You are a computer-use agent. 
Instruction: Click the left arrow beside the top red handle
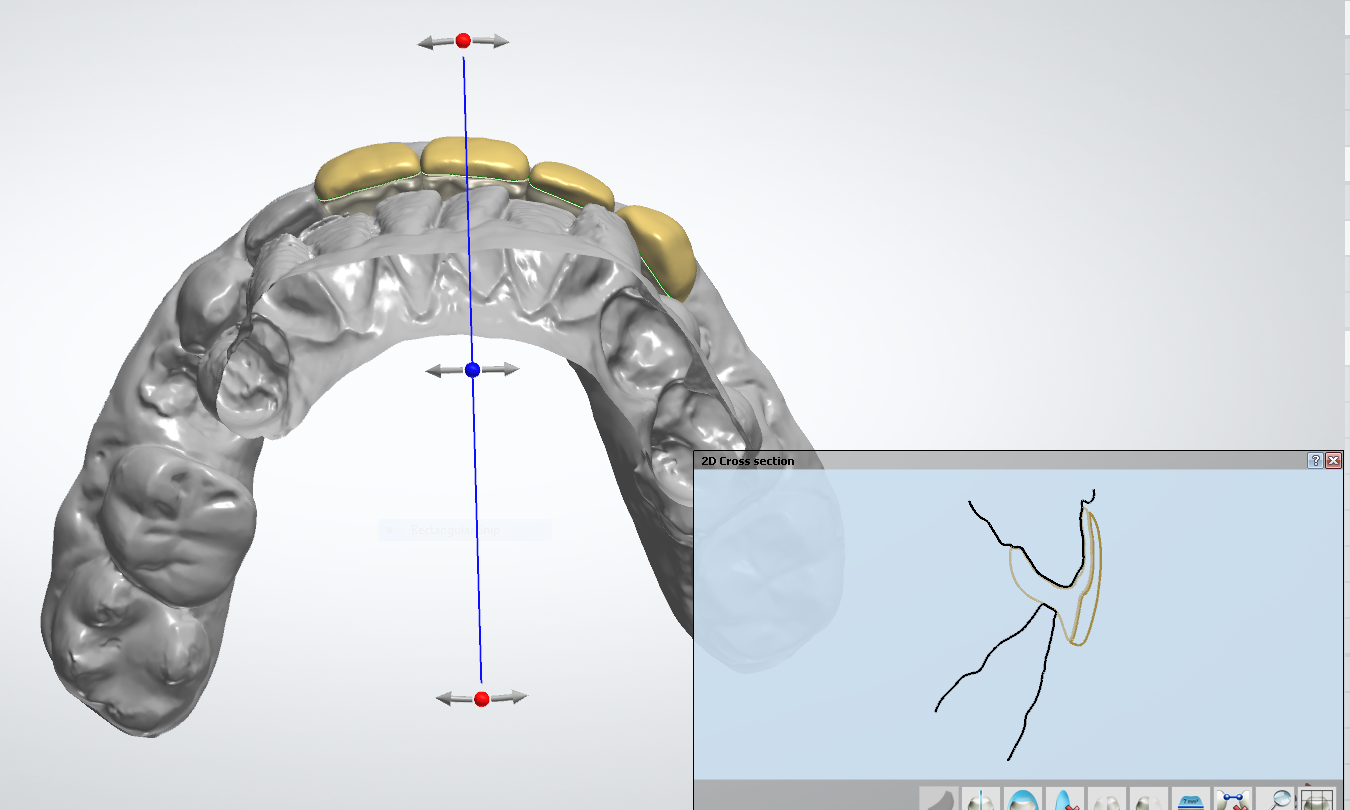pos(435,42)
